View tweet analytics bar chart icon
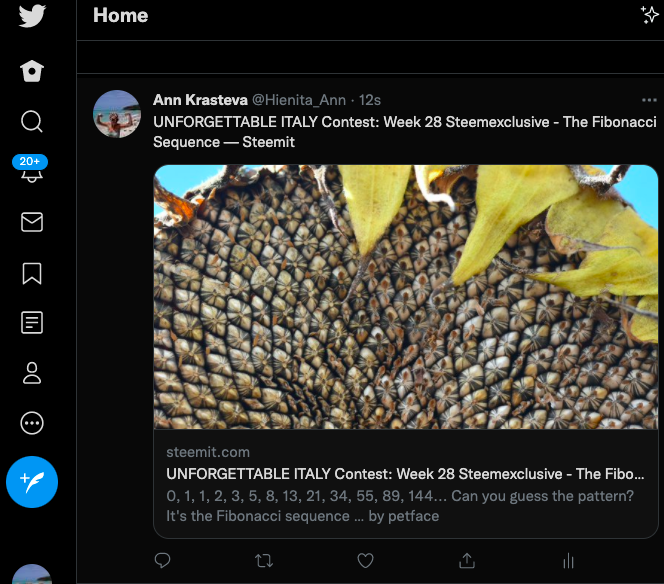The height and width of the screenshot is (584, 664). point(568,561)
